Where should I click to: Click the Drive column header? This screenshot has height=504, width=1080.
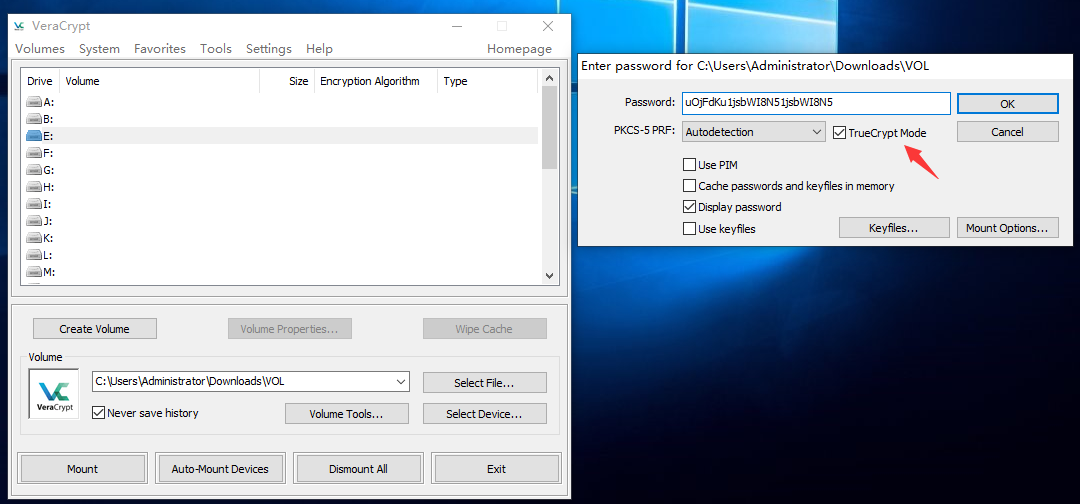tap(41, 81)
